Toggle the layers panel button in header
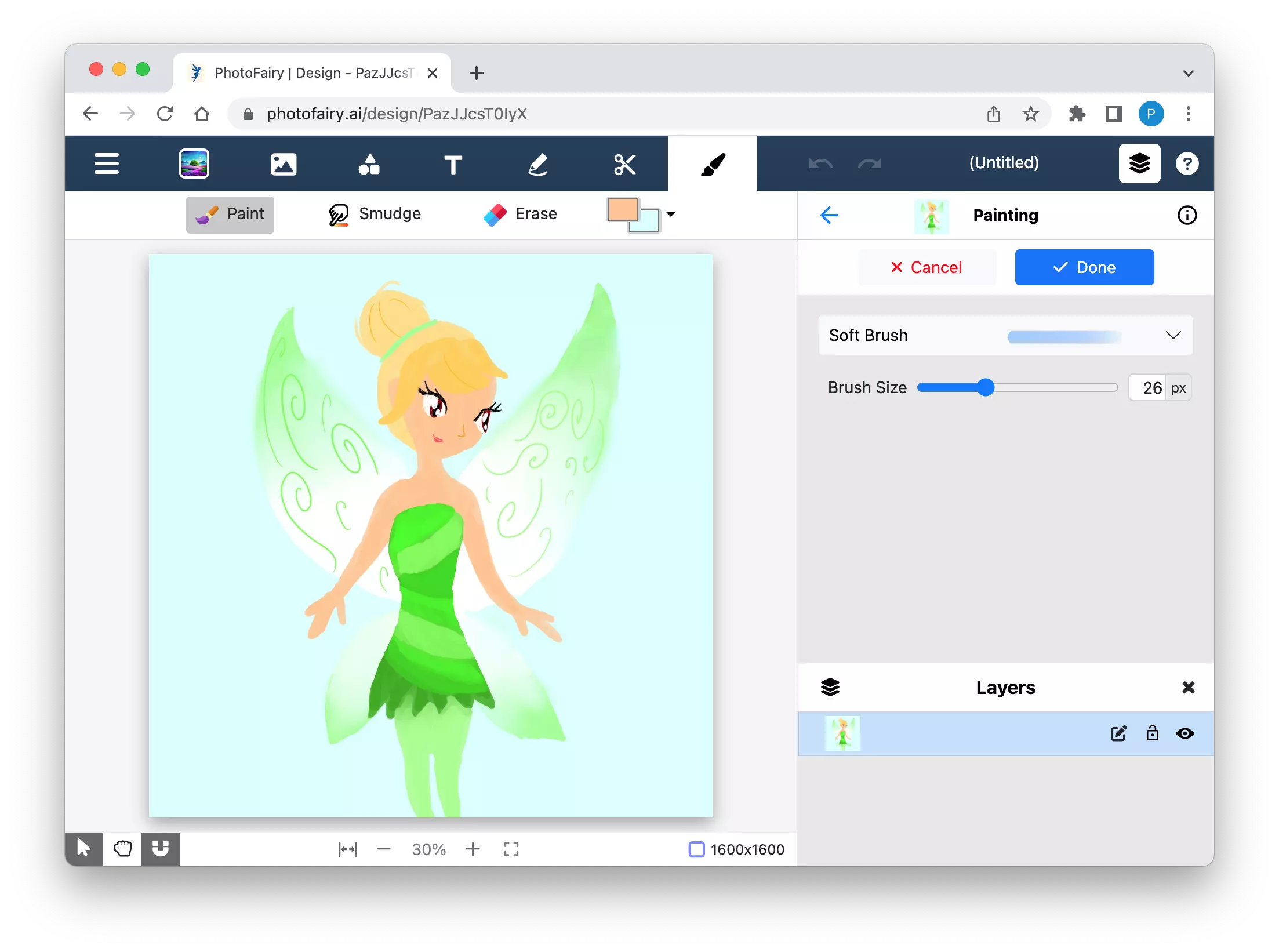This screenshot has height=952, width=1279. tap(1139, 163)
